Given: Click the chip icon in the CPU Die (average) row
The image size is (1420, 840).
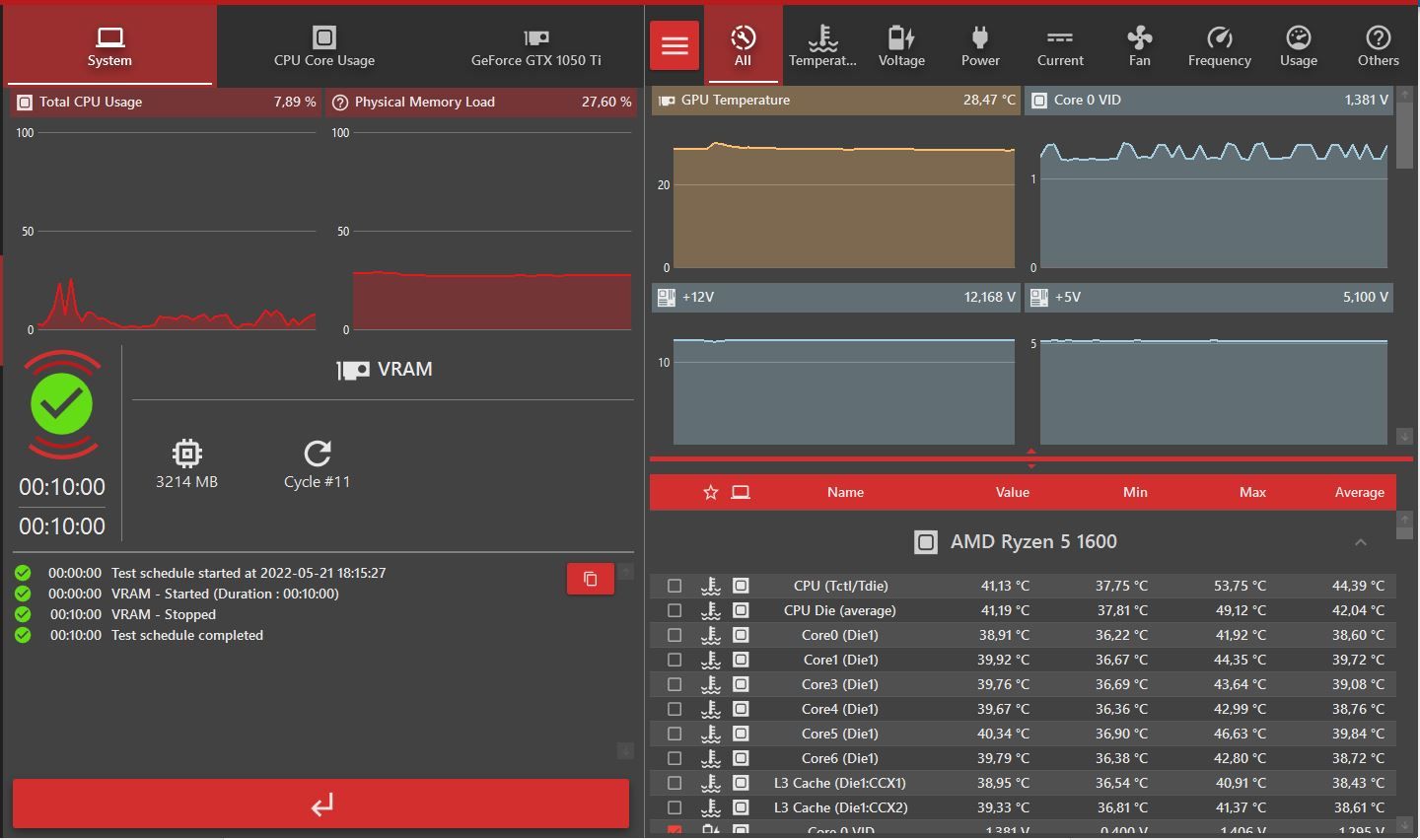Looking at the screenshot, I should pos(741,610).
